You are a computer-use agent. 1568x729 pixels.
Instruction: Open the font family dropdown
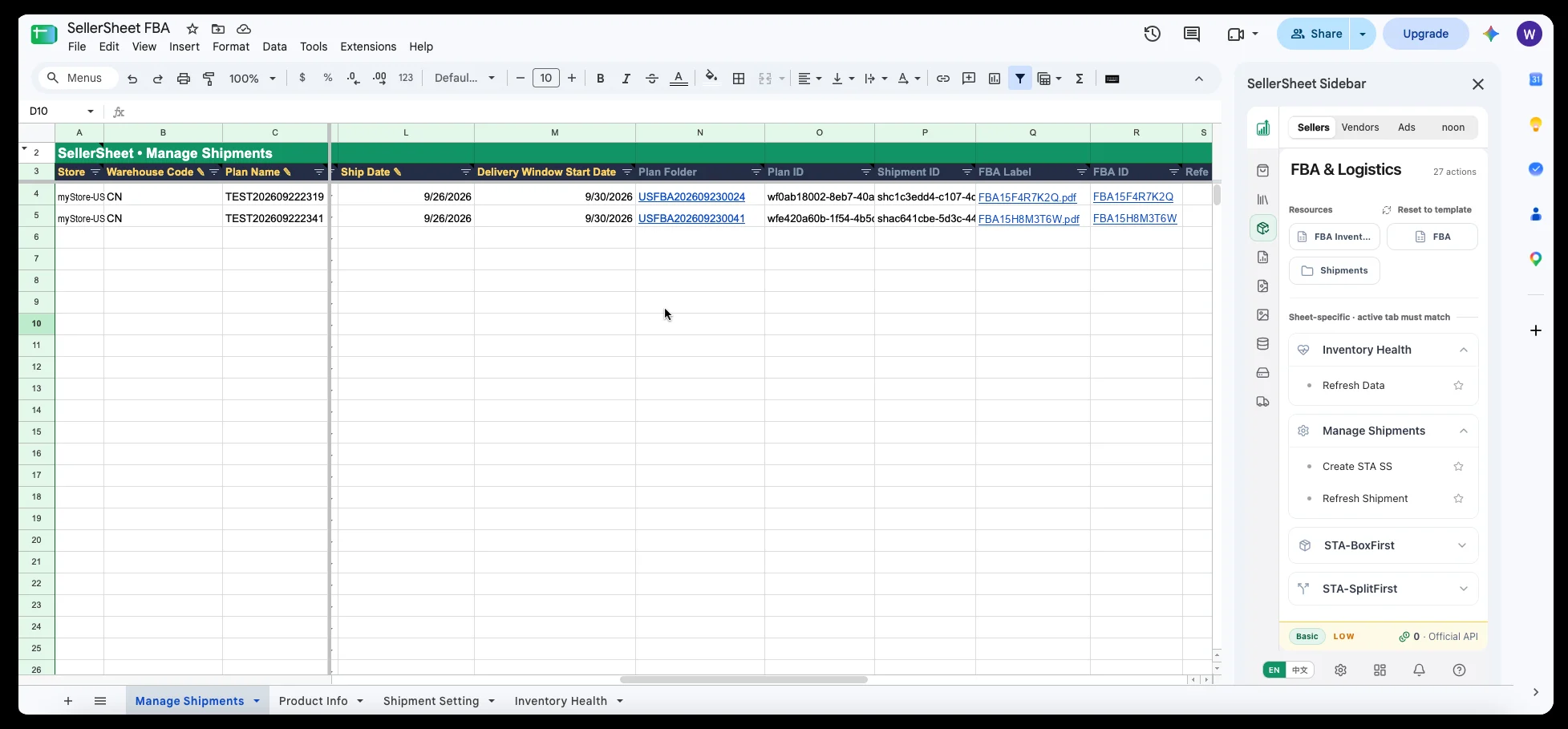point(464,79)
